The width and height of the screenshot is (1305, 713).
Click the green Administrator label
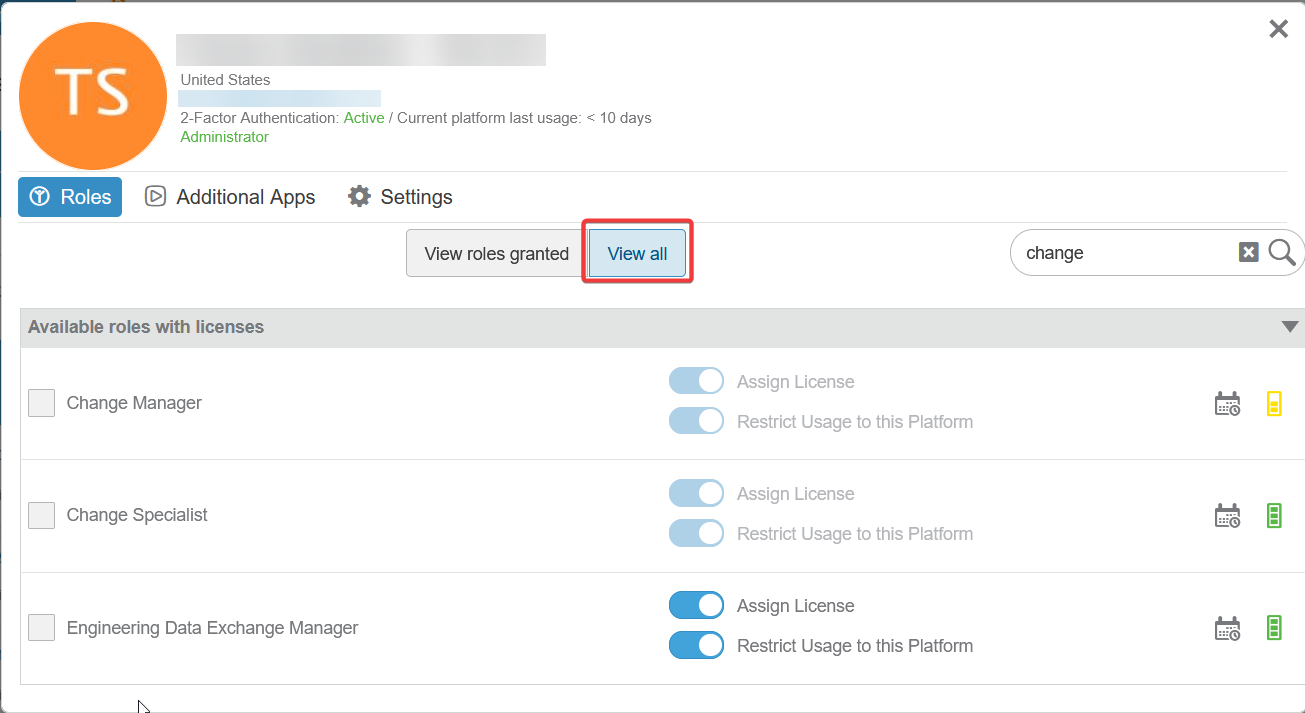(x=224, y=137)
